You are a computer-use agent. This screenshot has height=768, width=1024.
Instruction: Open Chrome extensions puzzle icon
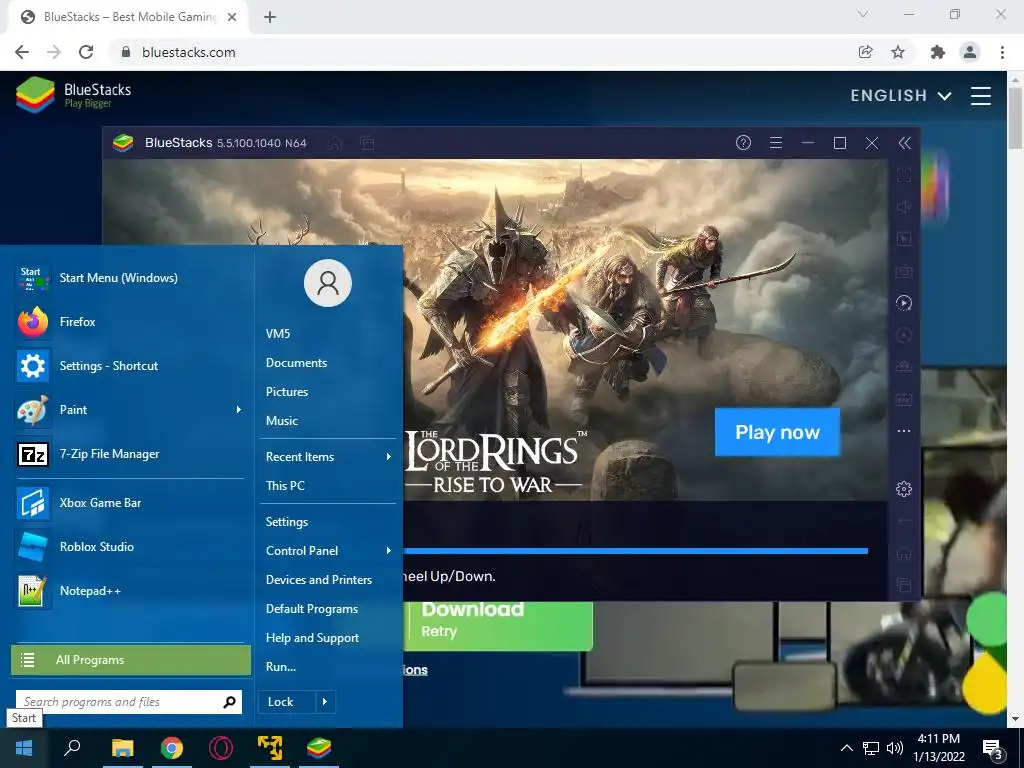tap(938, 52)
